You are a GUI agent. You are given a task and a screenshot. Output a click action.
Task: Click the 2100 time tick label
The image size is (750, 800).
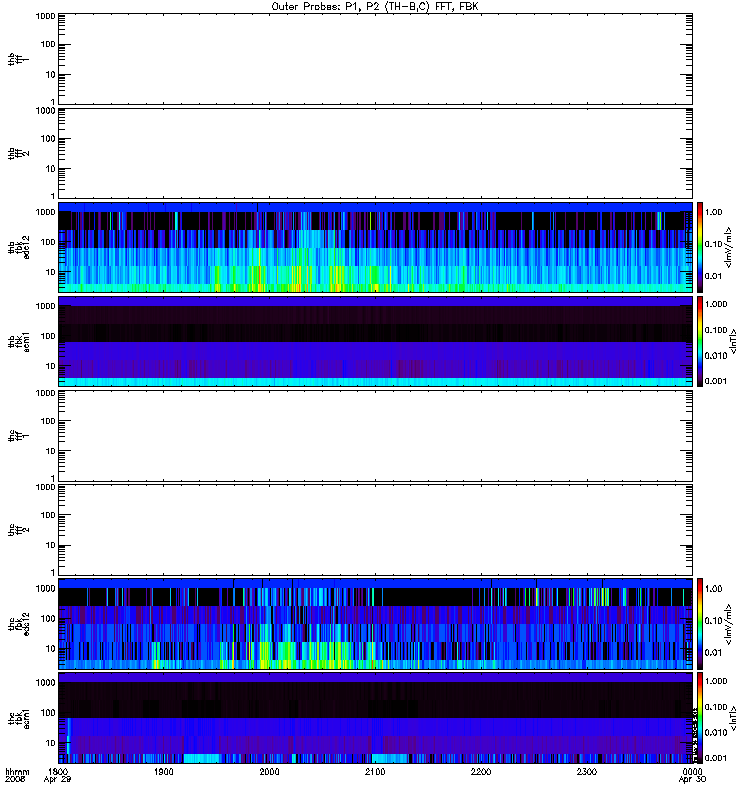point(375,771)
